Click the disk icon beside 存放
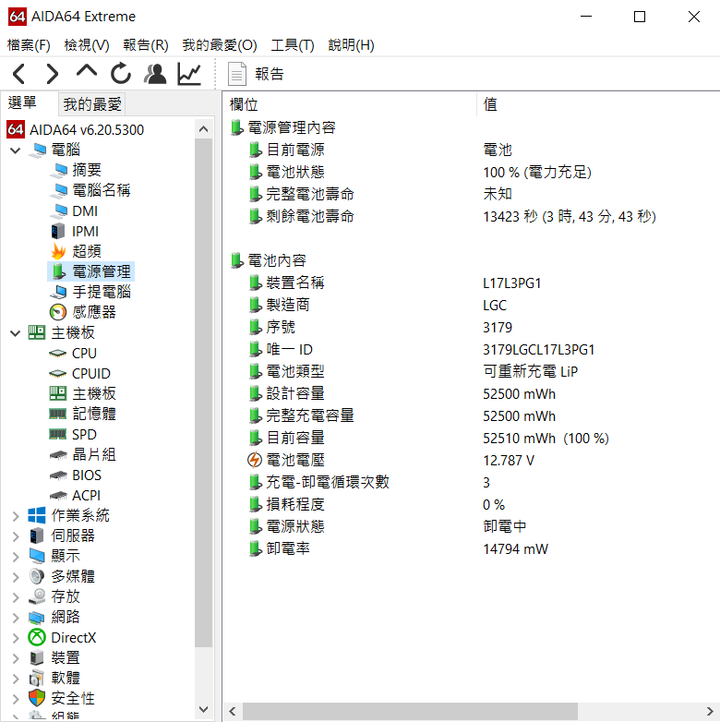The height and width of the screenshot is (722, 720). (37, 596)
